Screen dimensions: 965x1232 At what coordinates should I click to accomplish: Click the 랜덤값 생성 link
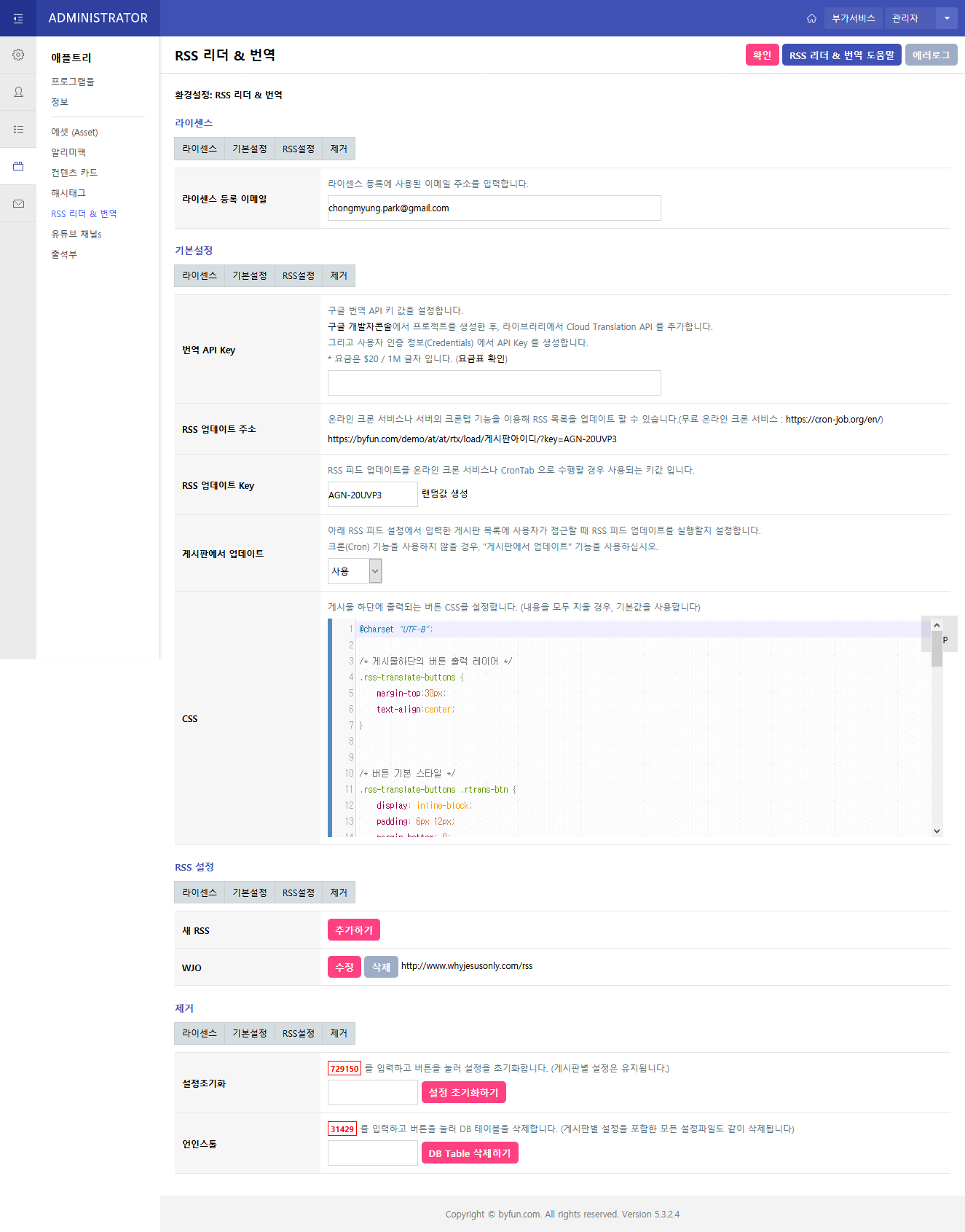[444, 494]
